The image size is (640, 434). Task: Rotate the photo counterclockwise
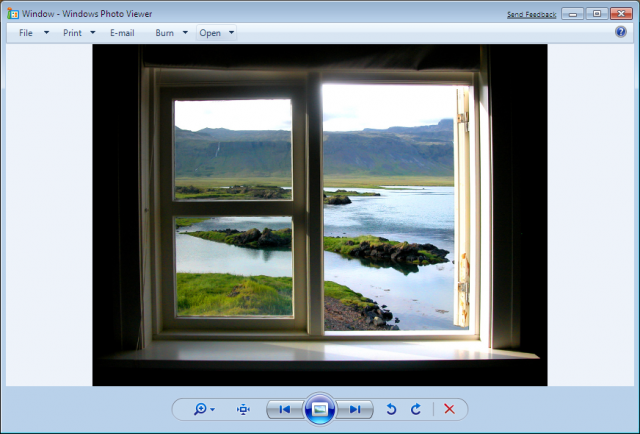click(391, 409)
